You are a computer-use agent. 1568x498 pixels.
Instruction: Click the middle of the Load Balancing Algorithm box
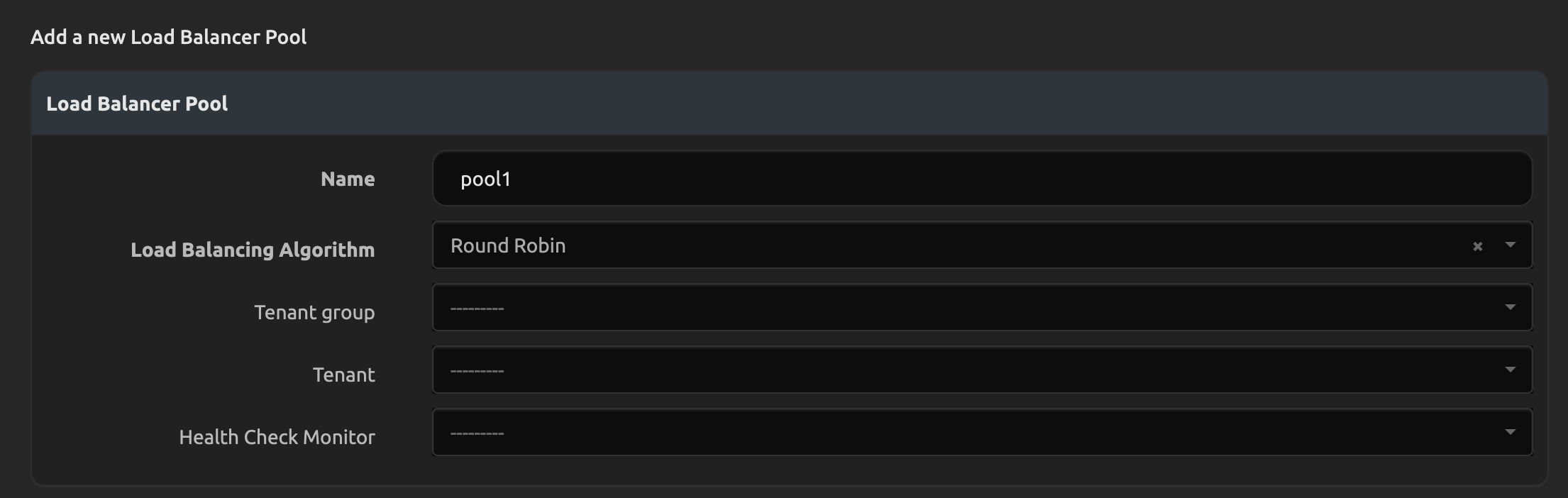click(951, 245)
